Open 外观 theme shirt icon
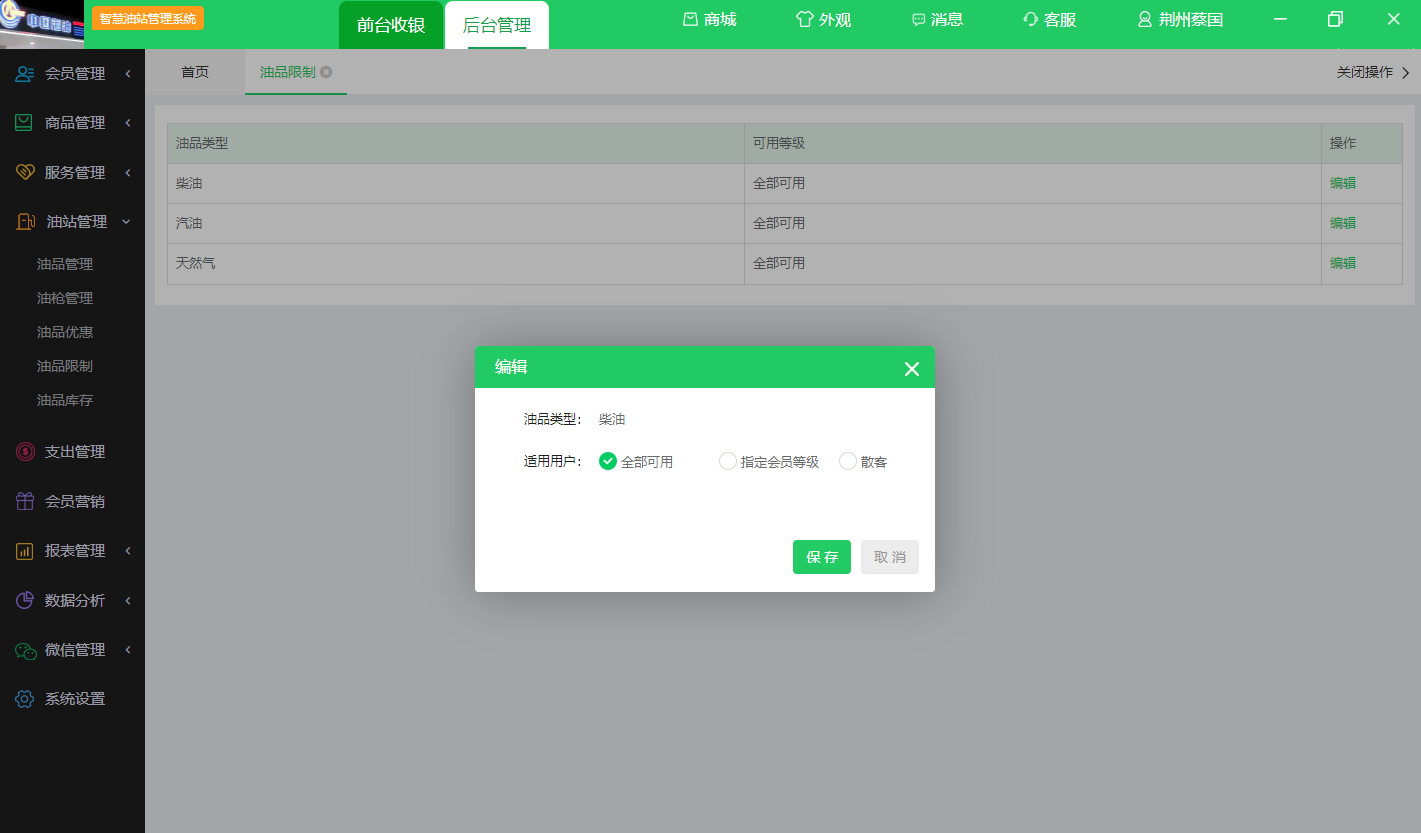This screenshot has height=833, width=1421. (x=804, y=19)
